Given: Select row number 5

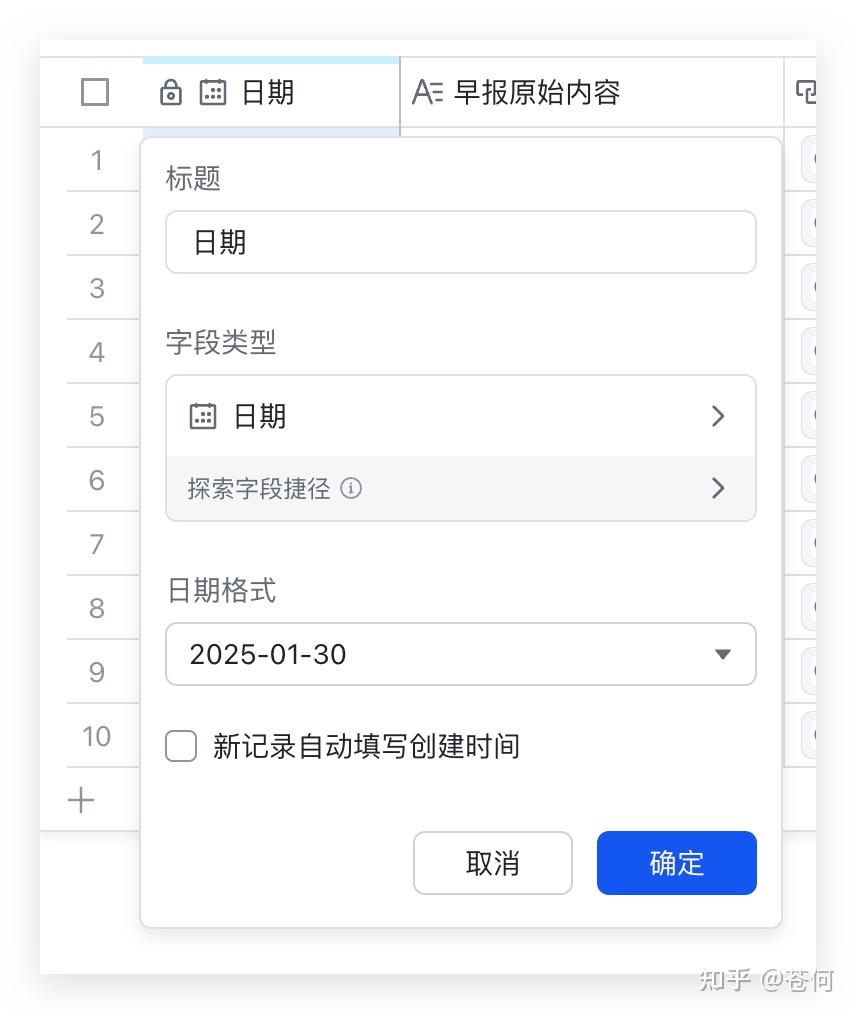Looking at the screenshot, I should click(97, 416).
